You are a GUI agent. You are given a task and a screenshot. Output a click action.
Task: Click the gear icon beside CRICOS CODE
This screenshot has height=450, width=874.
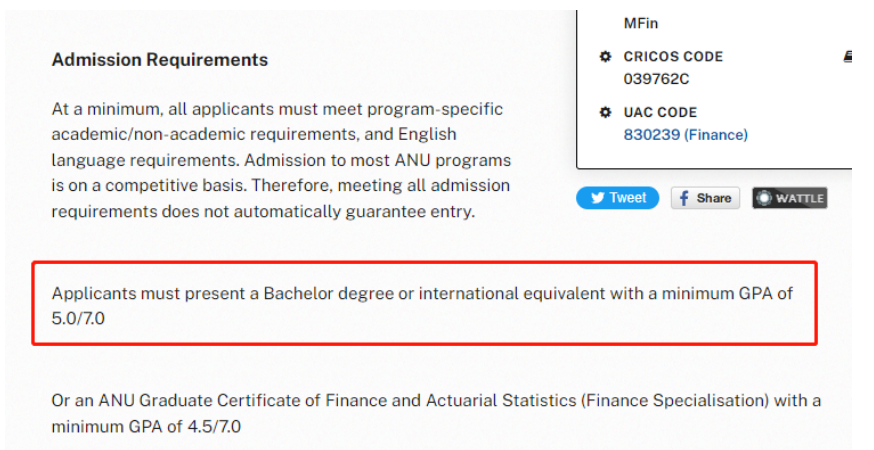pos(605,56)
